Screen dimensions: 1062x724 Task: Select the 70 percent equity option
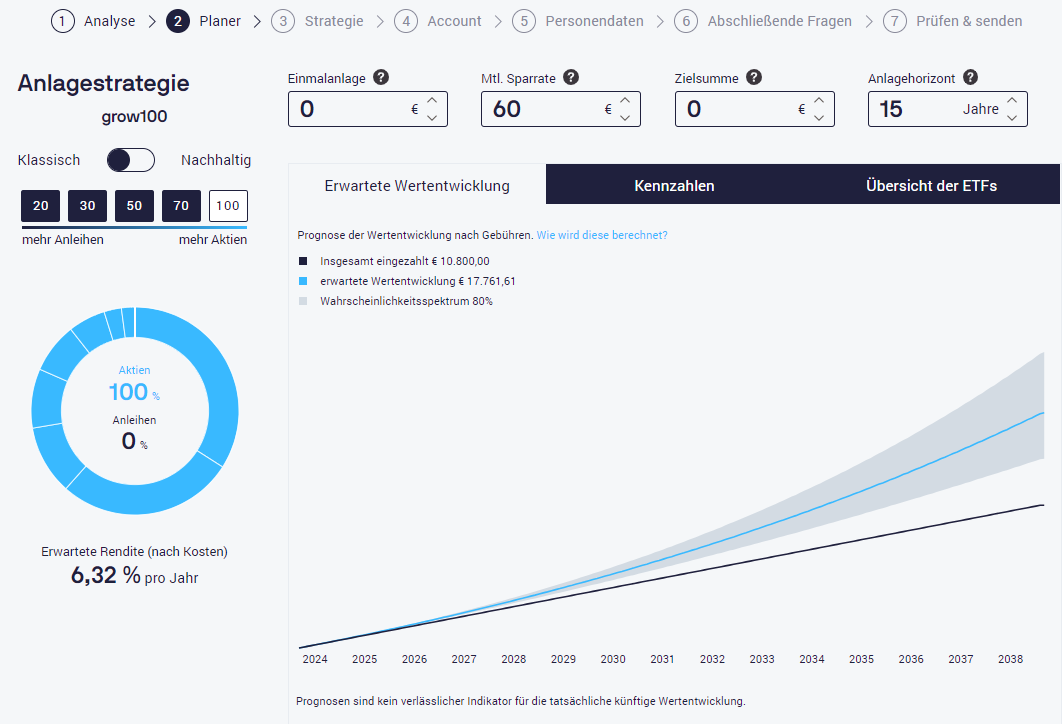pos(181,206)
